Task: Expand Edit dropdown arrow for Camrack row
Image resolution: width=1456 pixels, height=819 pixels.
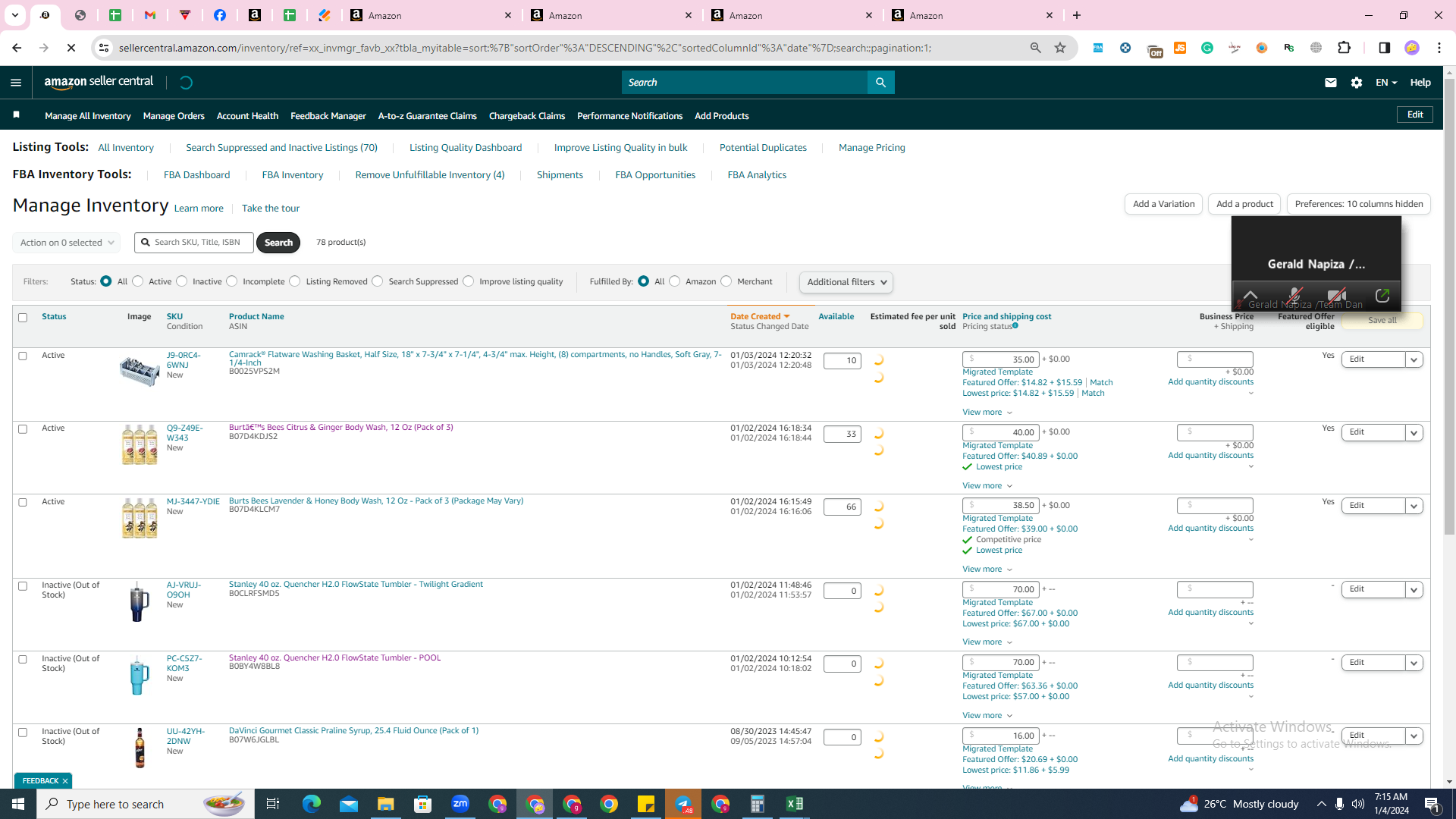Action: (1414, 359)
